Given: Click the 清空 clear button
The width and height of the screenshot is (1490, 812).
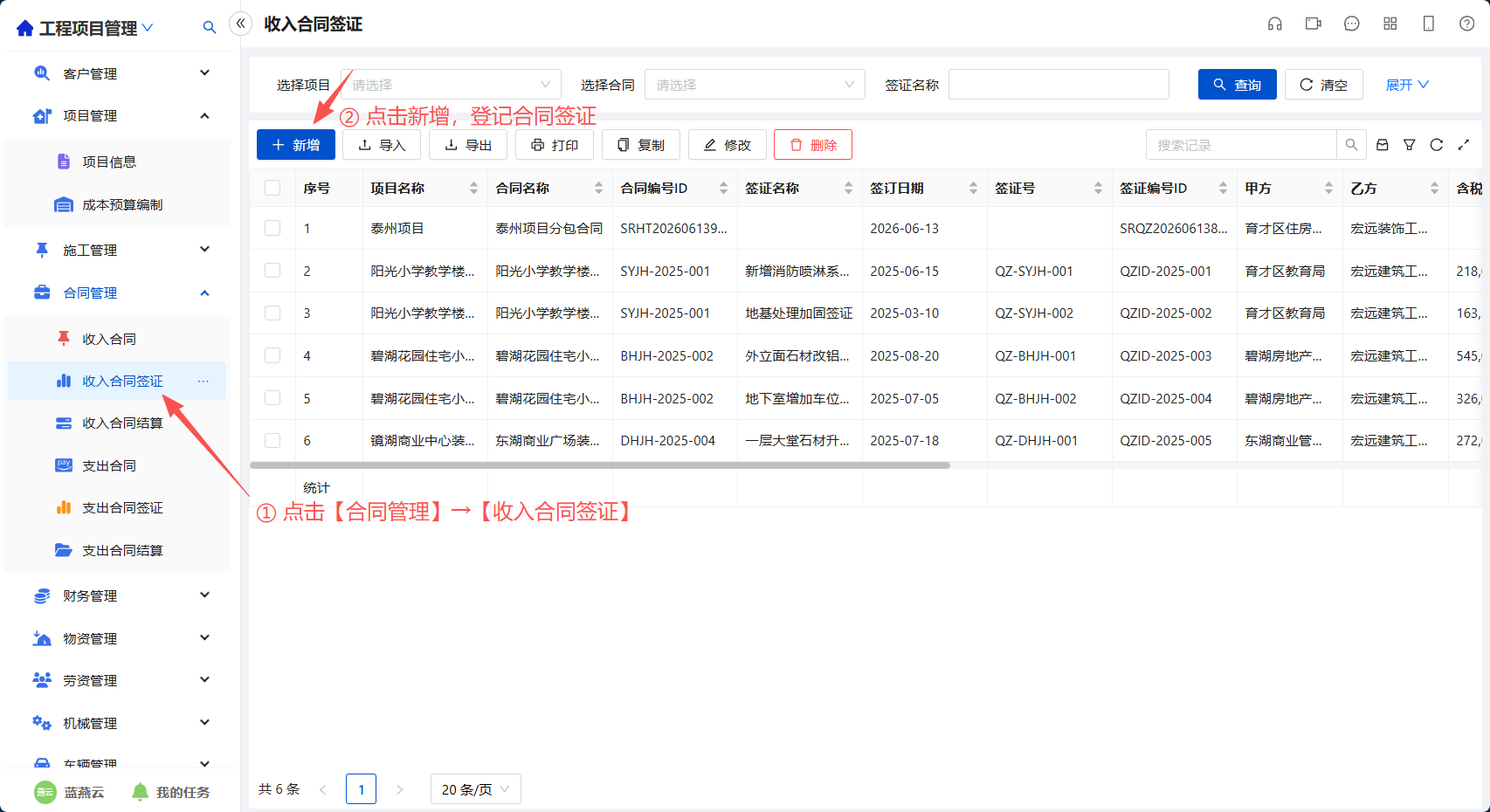Looking at the screenshot, I should click(x=1324, y=85).
